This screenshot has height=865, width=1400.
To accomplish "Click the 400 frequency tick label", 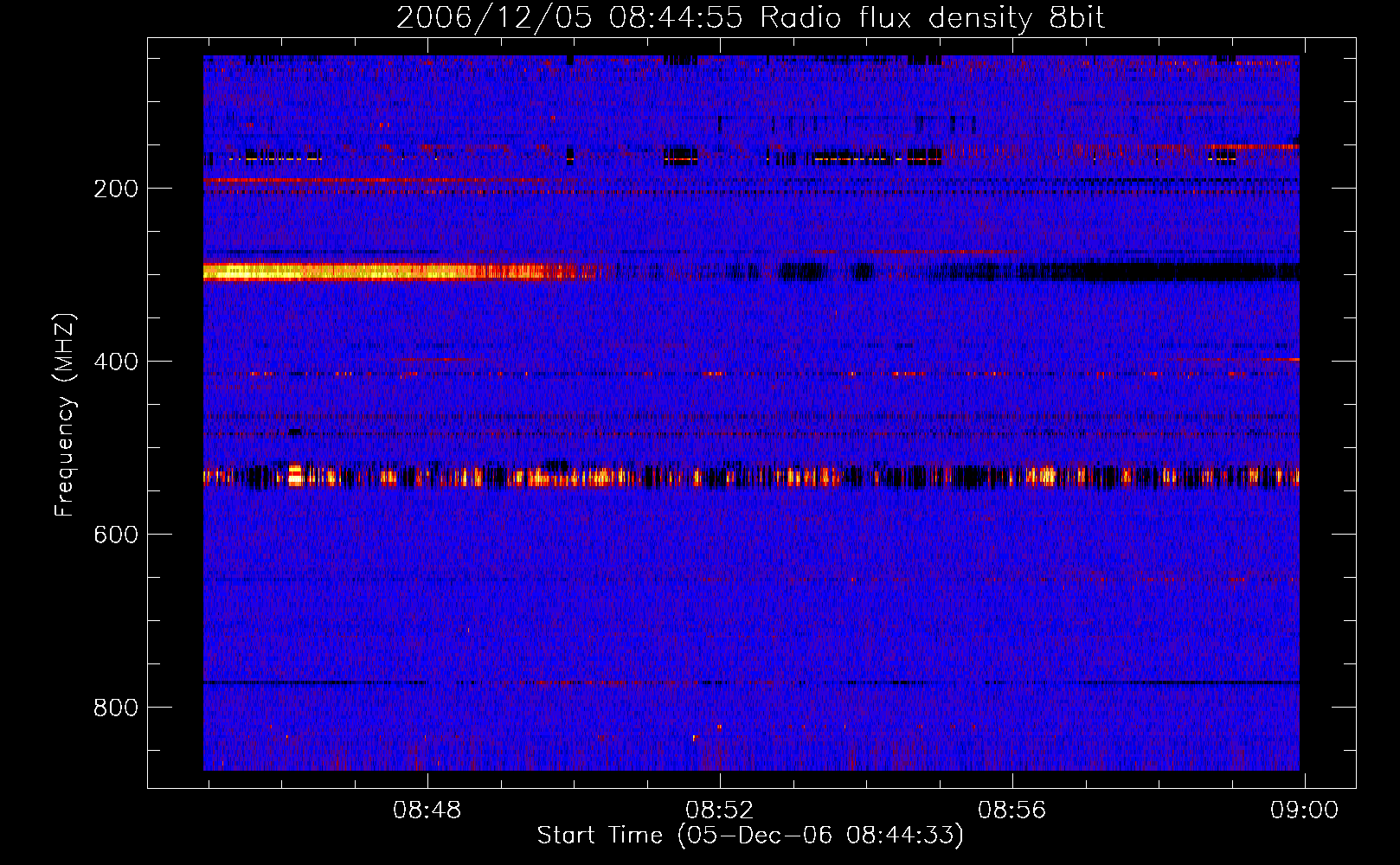I will tap(116, 362).
